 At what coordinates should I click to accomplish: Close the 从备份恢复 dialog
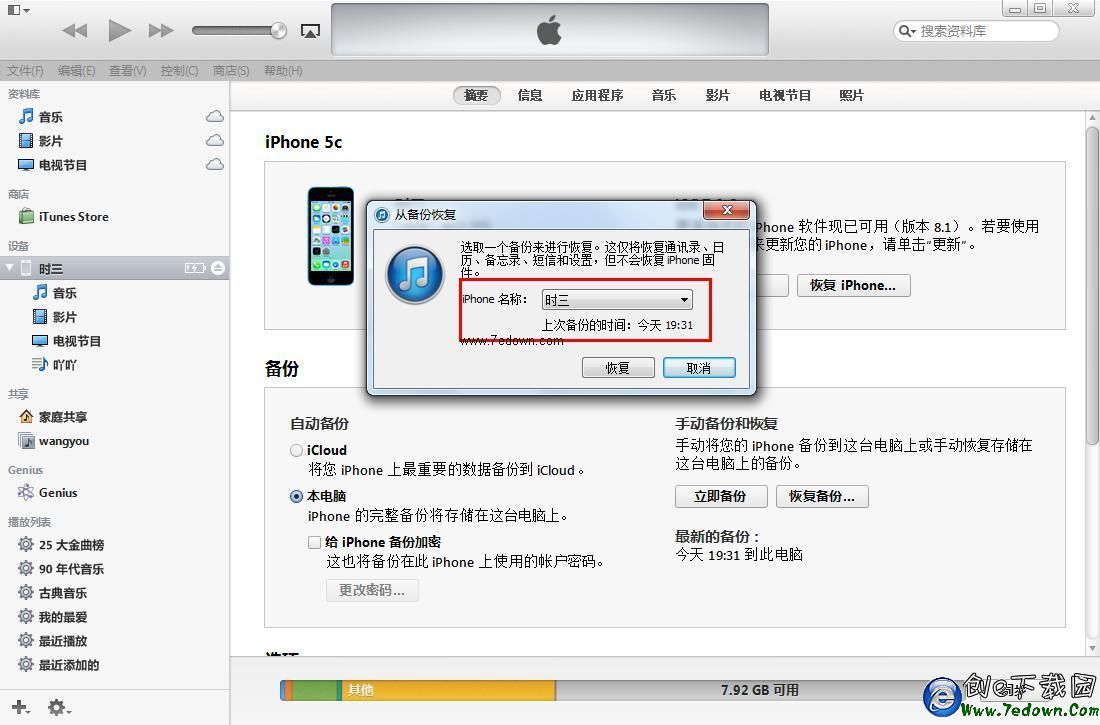click(727, 211)
